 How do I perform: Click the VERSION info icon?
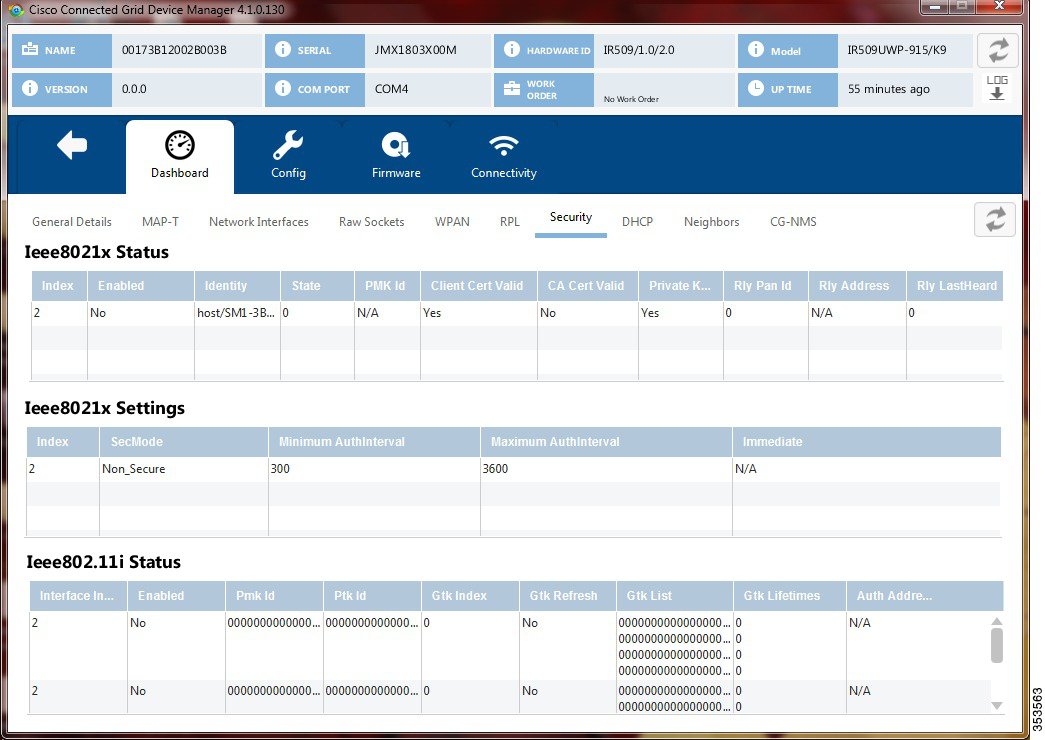tap(30, 89)
